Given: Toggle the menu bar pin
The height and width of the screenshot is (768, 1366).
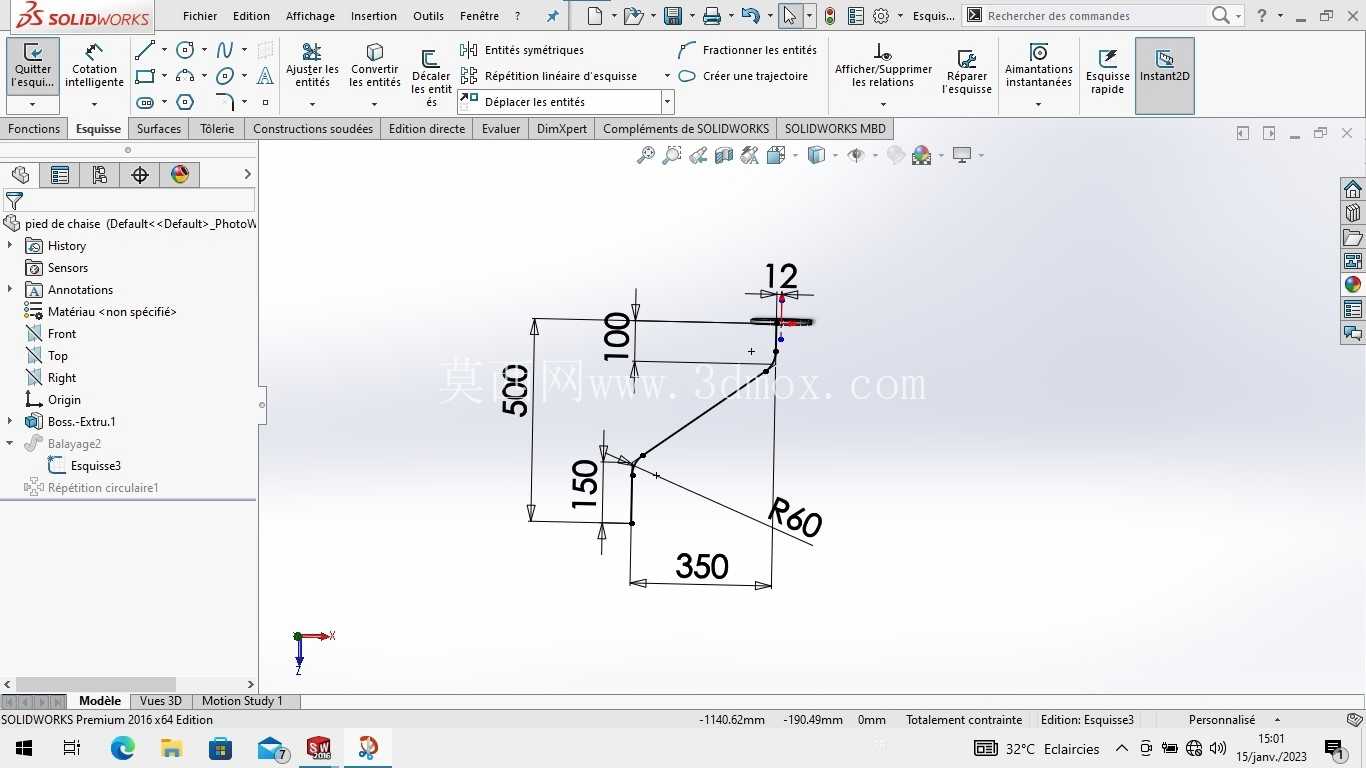Looking at the screenshot, I should coord(553,16).
